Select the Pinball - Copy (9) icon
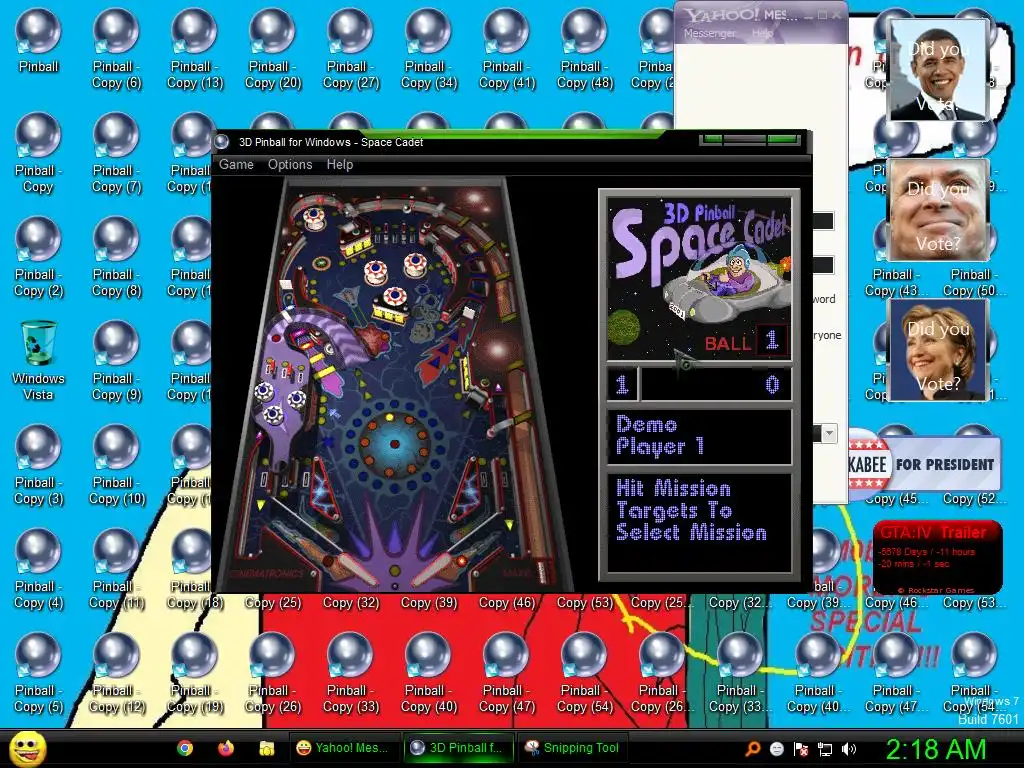This screenshot has width=1024, height=768. (116, 362)
